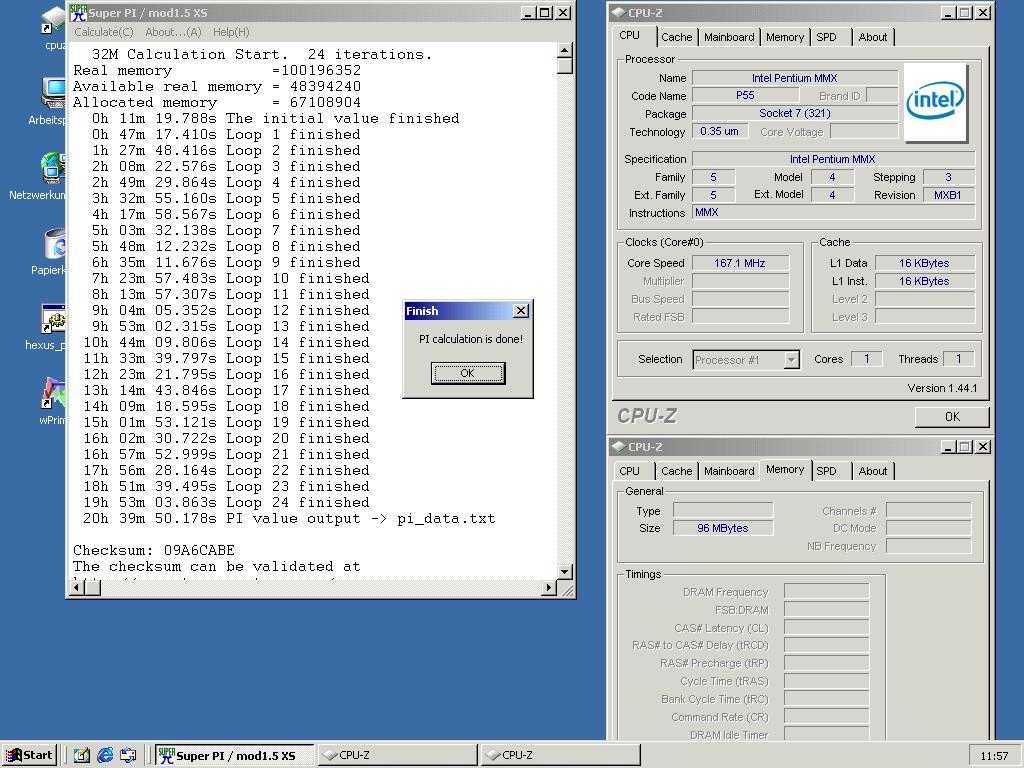The width and height of the screenshot is (1024, 768).
Task: Switch to the SPD tab in upper CPU-Z
Action: [826, 37]
